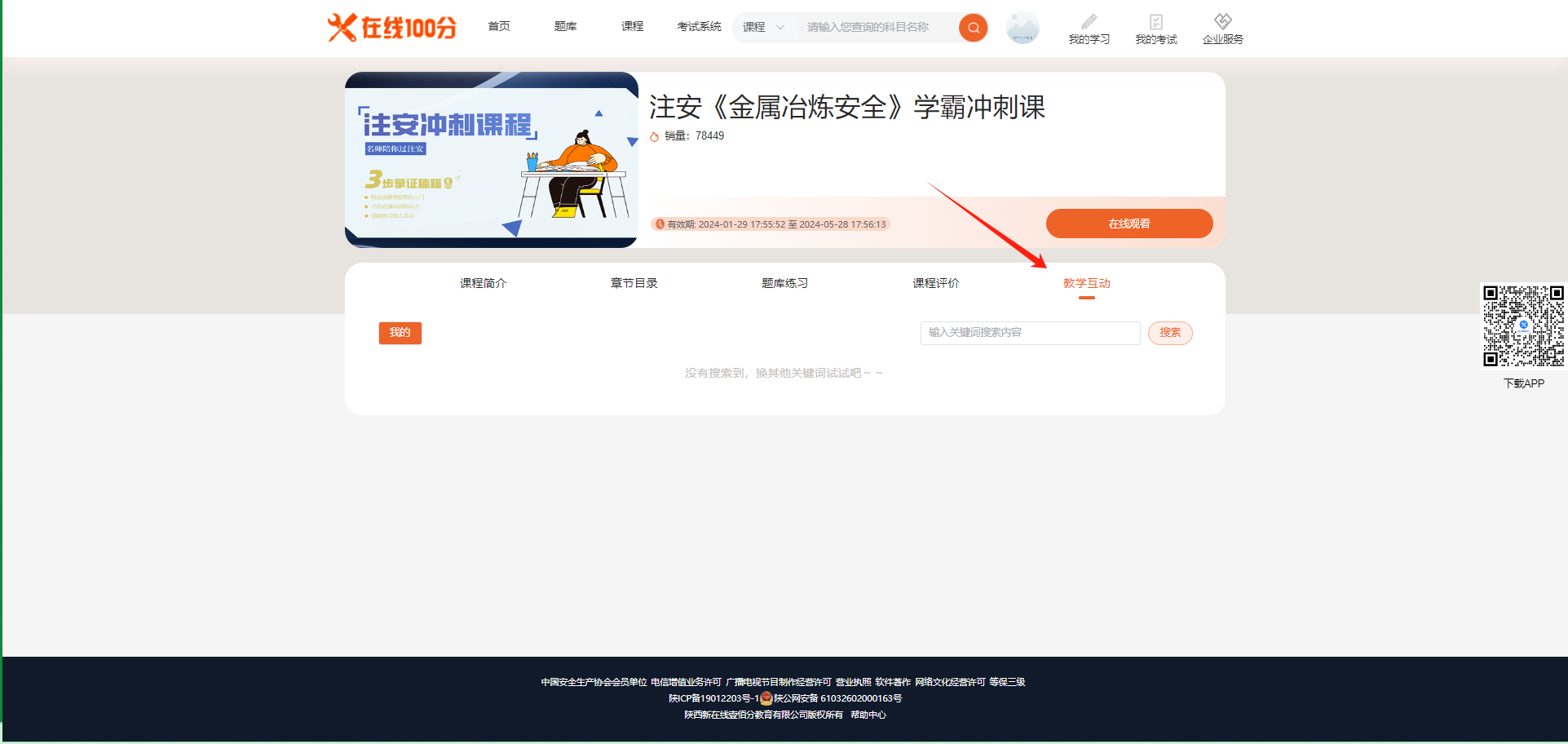Viewport: 1568px width, 744px height.
Task: Click the 注安冲刺课程 course thumbnail
Action: tap(491, 160)
